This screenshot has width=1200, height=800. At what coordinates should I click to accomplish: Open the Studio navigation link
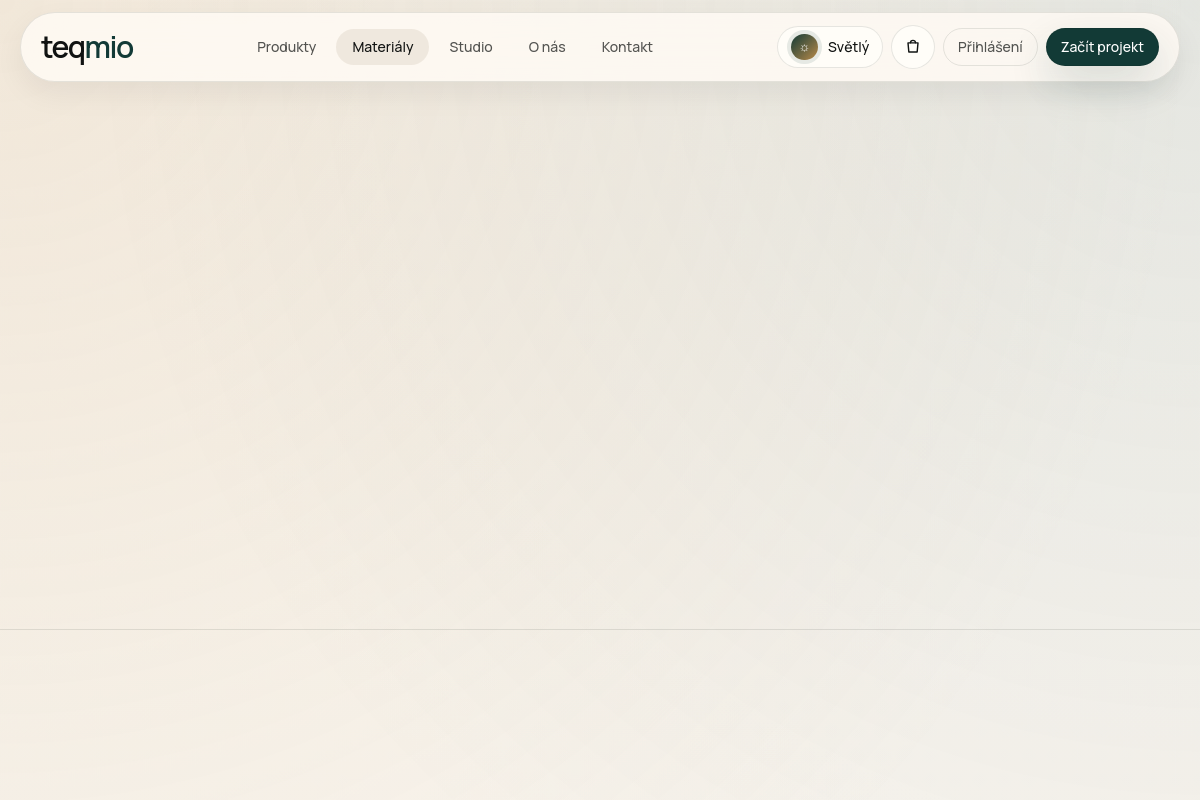point(471,47)
